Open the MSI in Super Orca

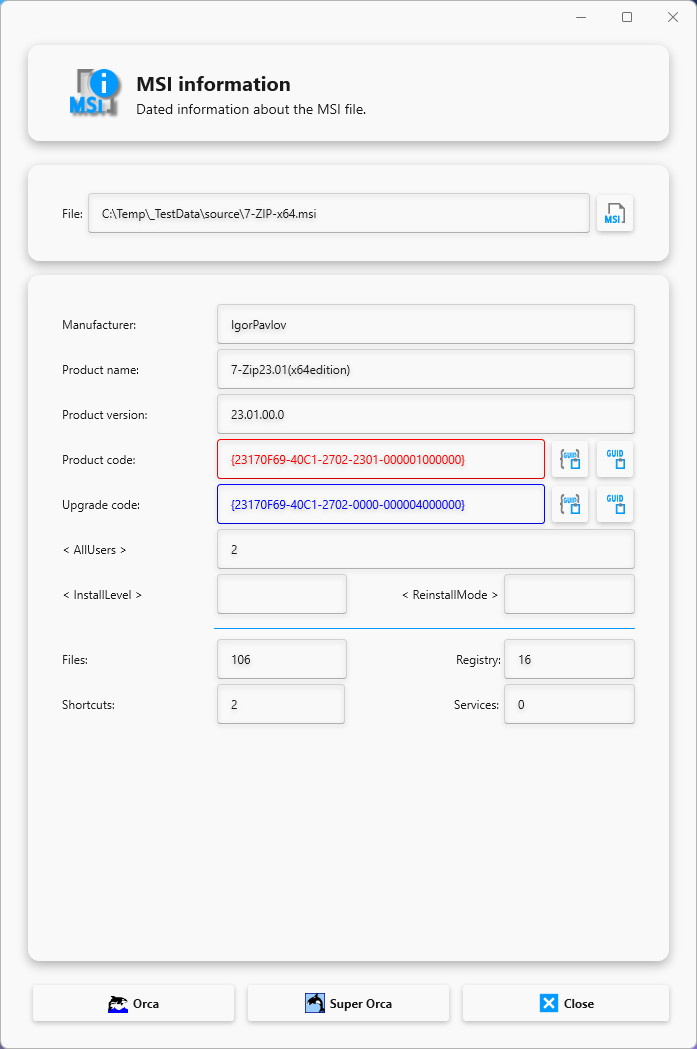[348, 1003]
